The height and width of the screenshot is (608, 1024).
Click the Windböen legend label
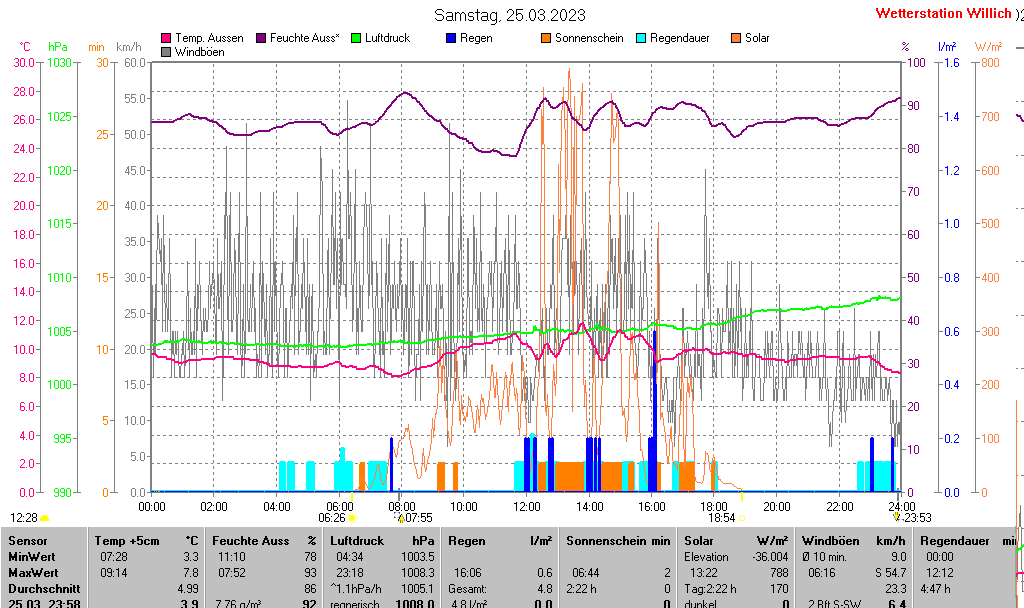coord(200,52)
